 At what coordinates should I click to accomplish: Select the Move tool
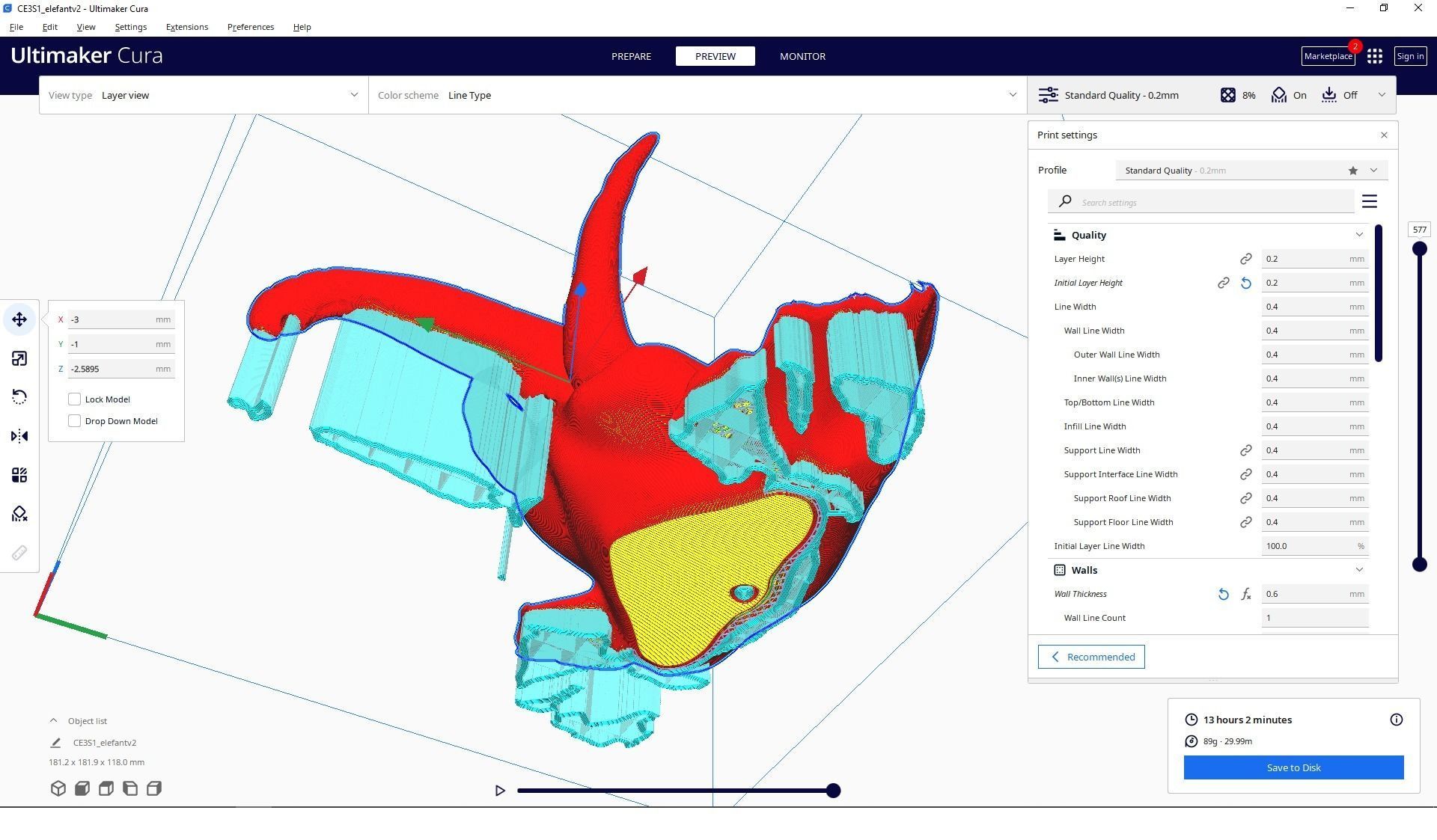coord(19,319)
